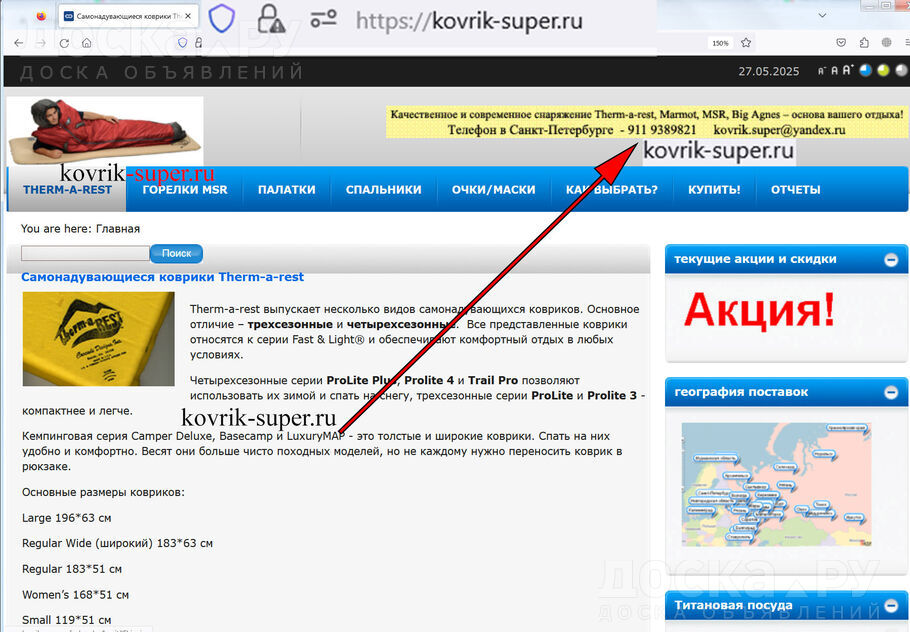Click the browser reload page icon
The width and height of the screenshot is (910, 632).
click(x=64, y=43)
